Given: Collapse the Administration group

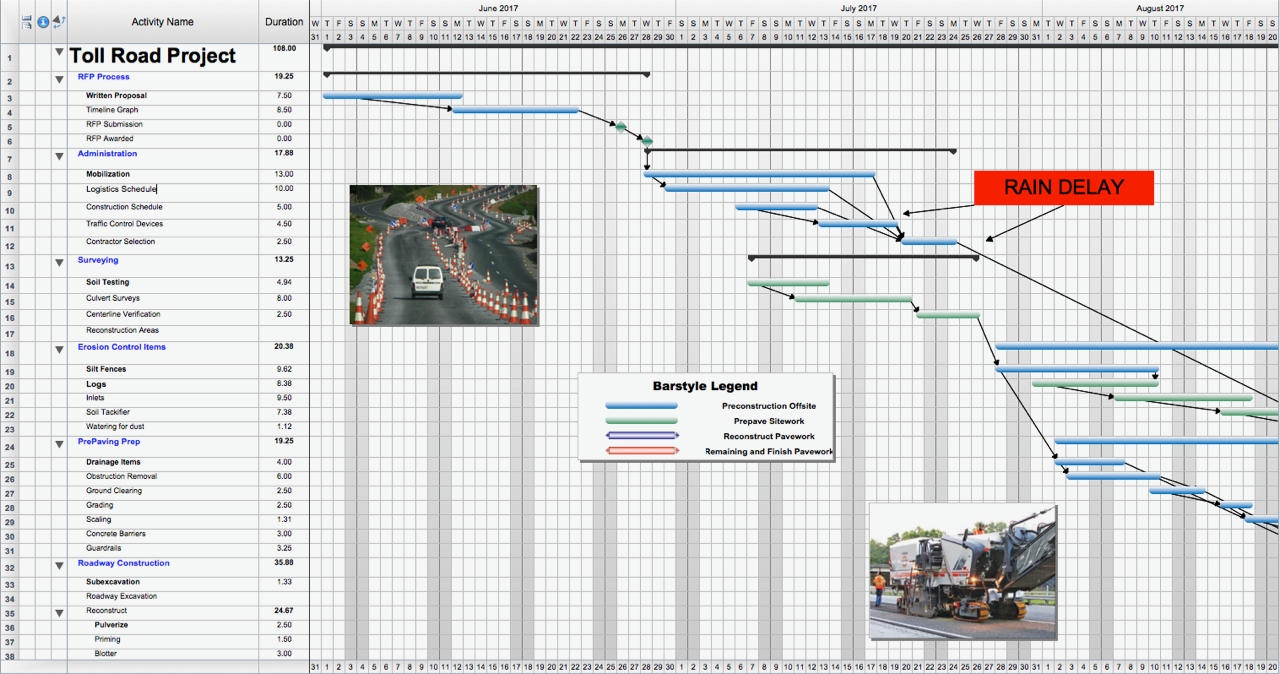Looking at the screenshot, I should coord(59,156).
